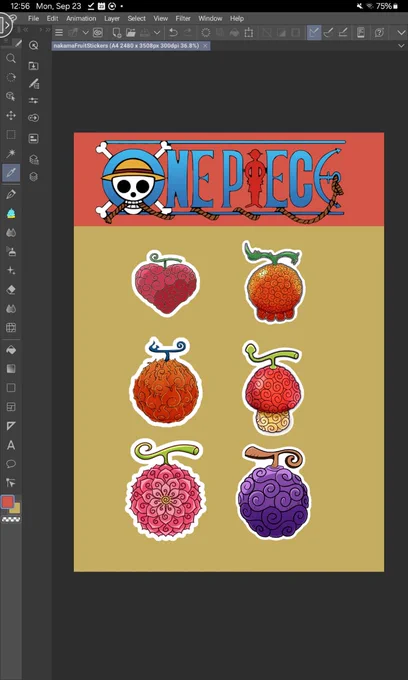Open the Sub Tool panel icon

pos(33,83)
